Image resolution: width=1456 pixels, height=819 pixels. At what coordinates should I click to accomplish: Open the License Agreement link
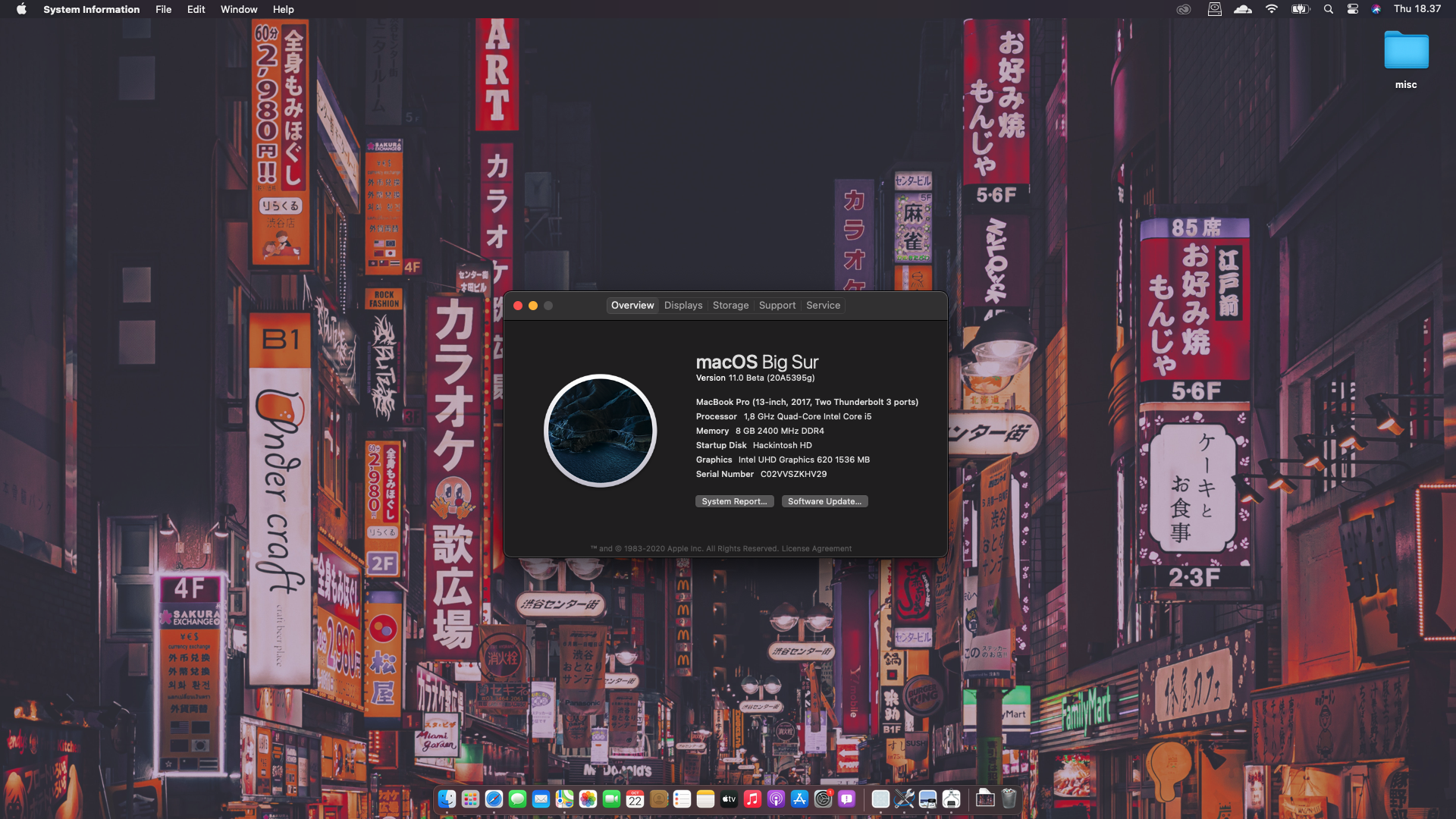pos(816,548)
